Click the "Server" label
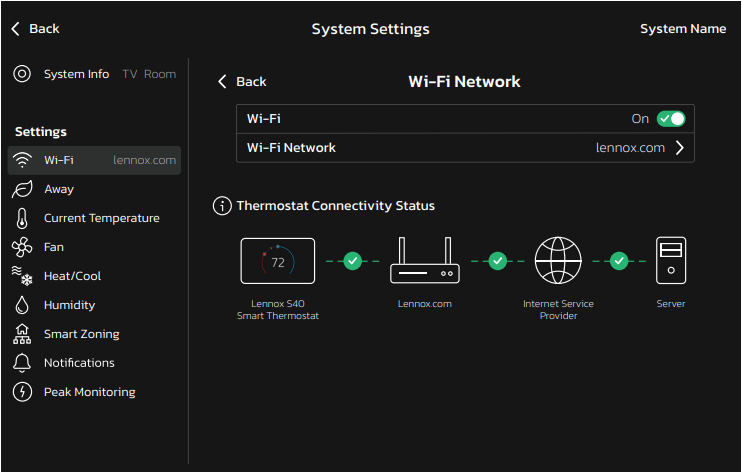 click(x=671, y=304)
